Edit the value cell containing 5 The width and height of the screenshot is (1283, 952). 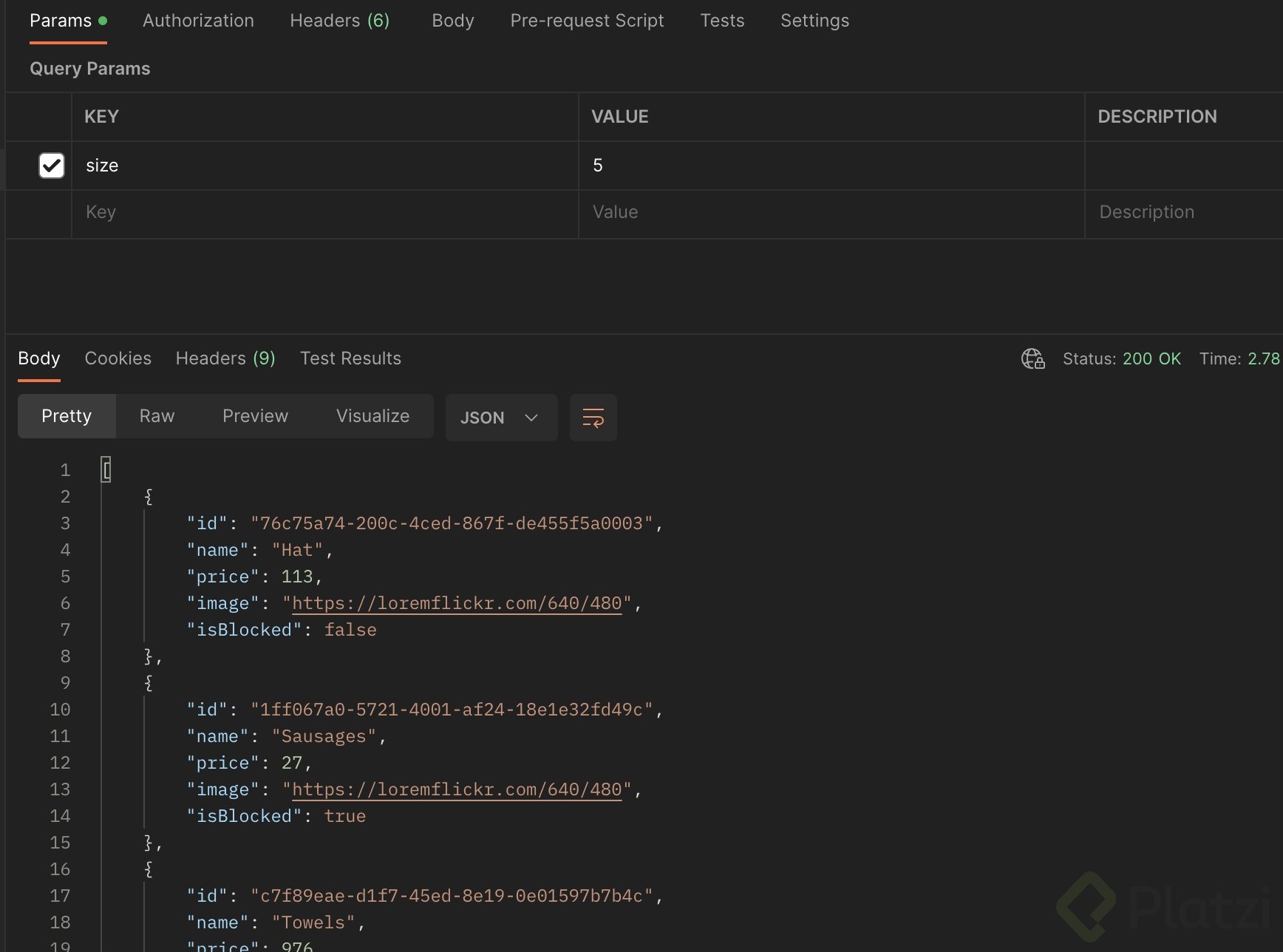[x=831, y=166]
